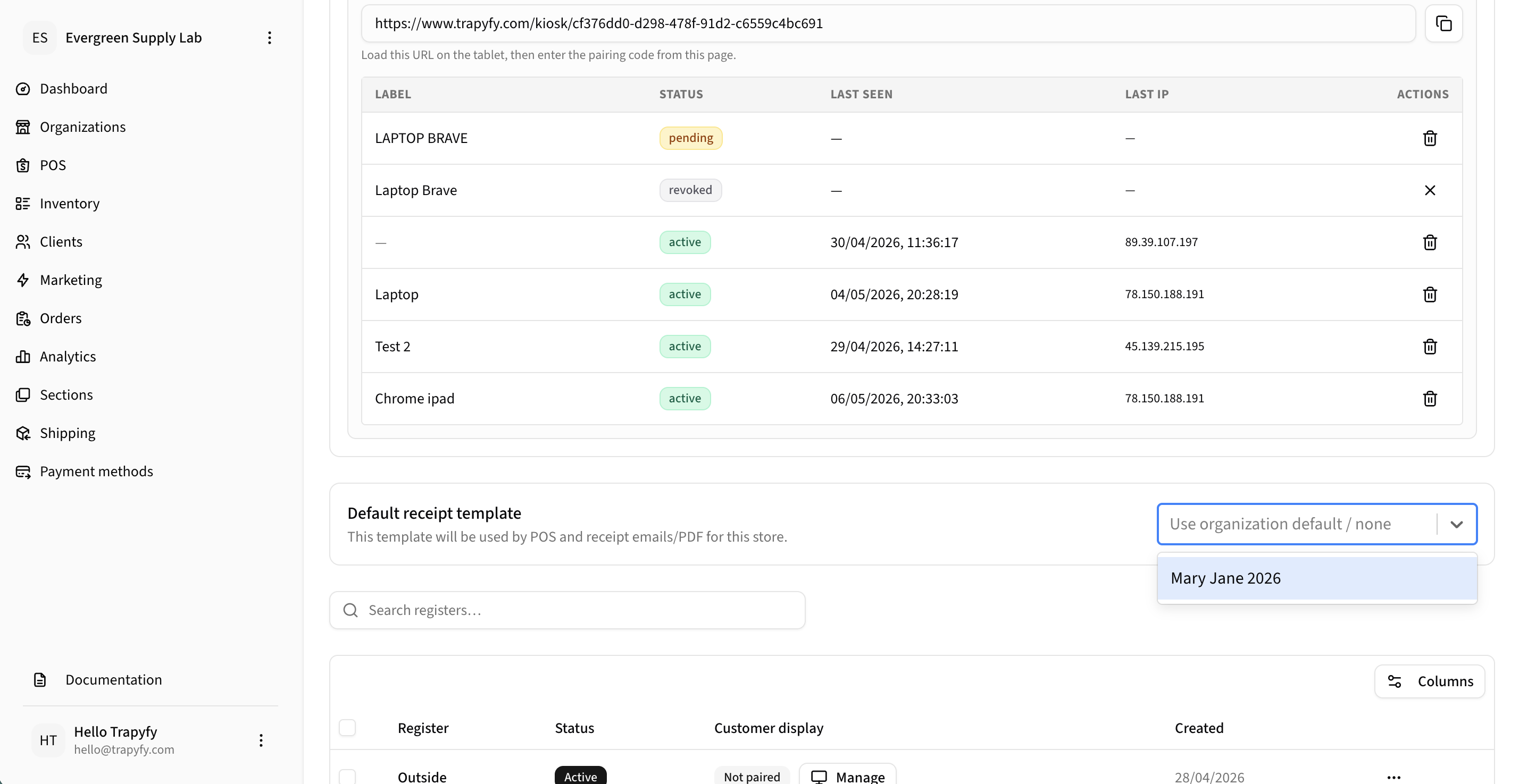Click the Orders clipboard icon
This screenshot has width=1519, height=784.
pos(23,319)
